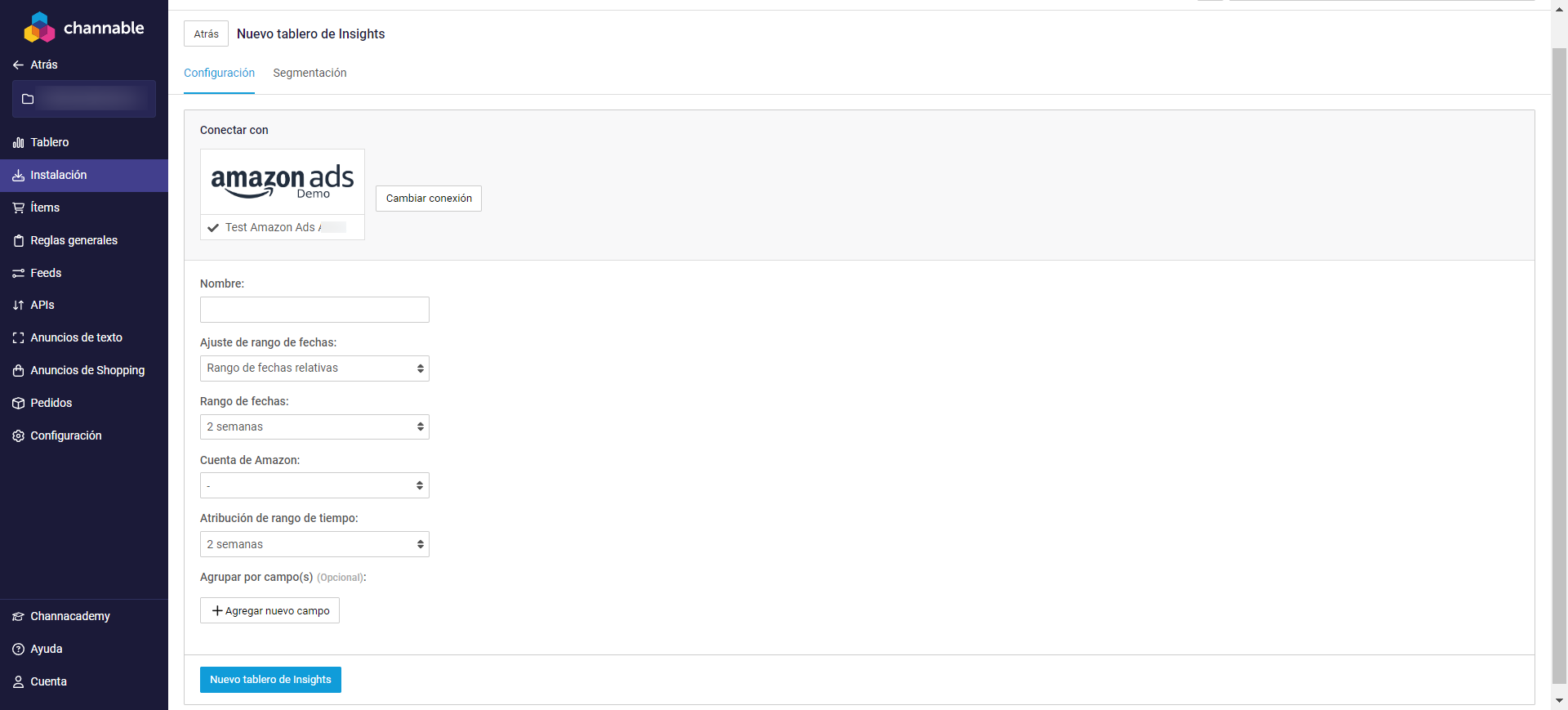Click the blue Nuevo tablero de Insights button
Viewport: 1568px width, 710px height.
270,680
